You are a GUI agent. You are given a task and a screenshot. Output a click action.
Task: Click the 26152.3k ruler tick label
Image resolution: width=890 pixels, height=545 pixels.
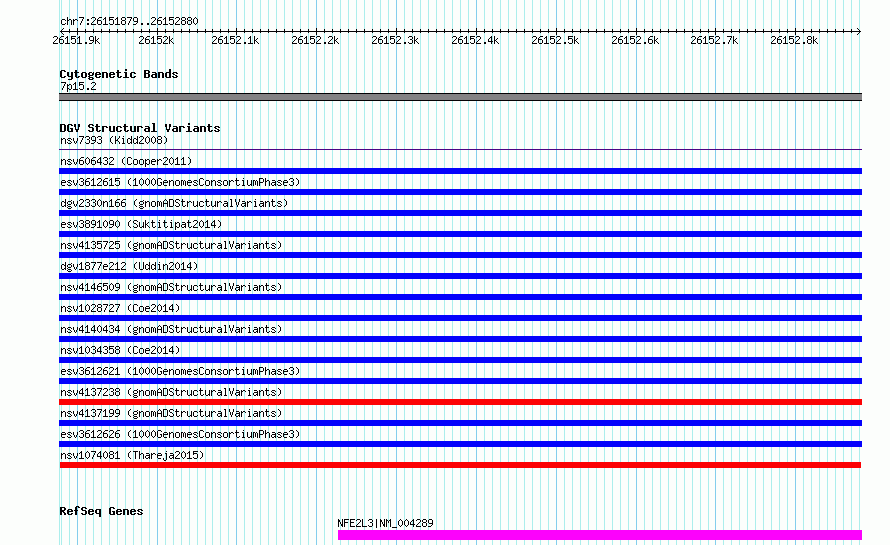(x=396, y=40)
